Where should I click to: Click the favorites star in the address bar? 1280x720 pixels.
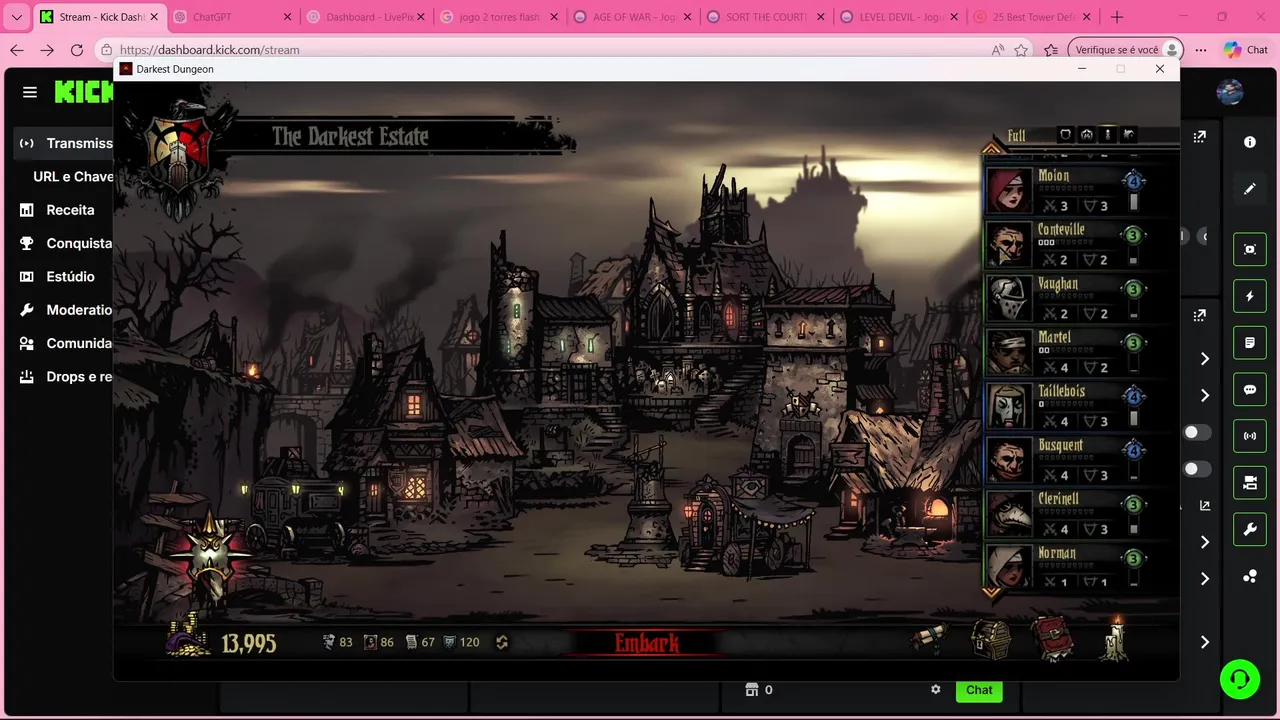tap(1021, 50)
